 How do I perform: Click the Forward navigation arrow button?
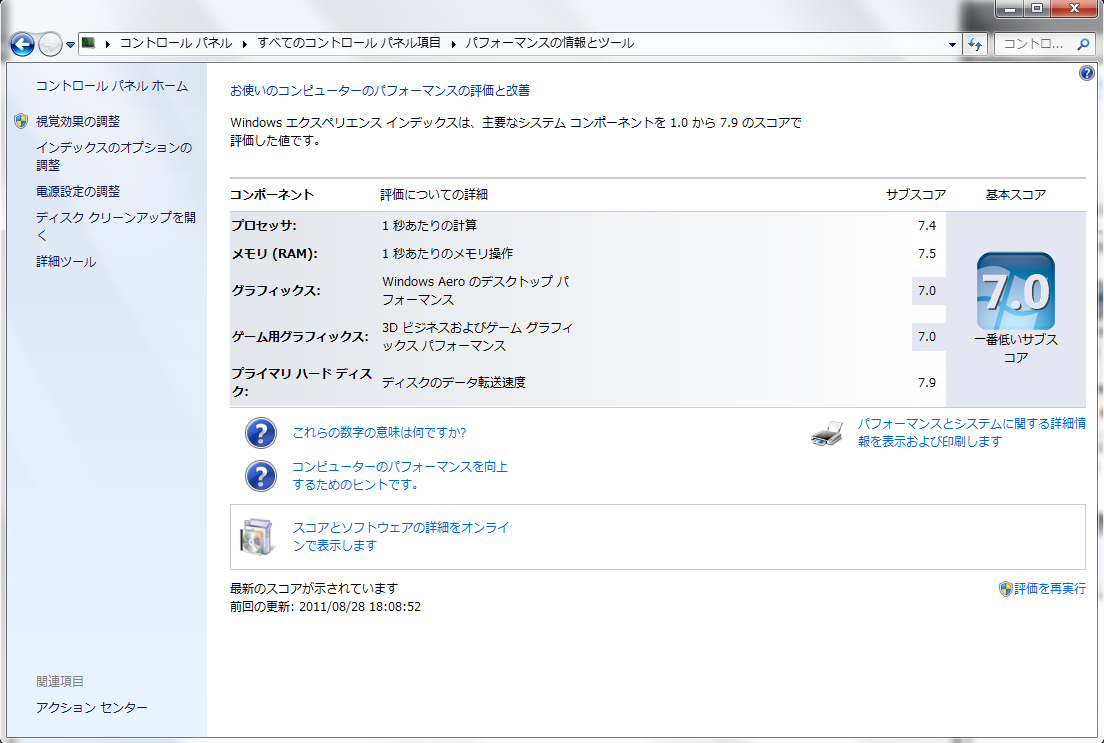click(x=50, y=44)
